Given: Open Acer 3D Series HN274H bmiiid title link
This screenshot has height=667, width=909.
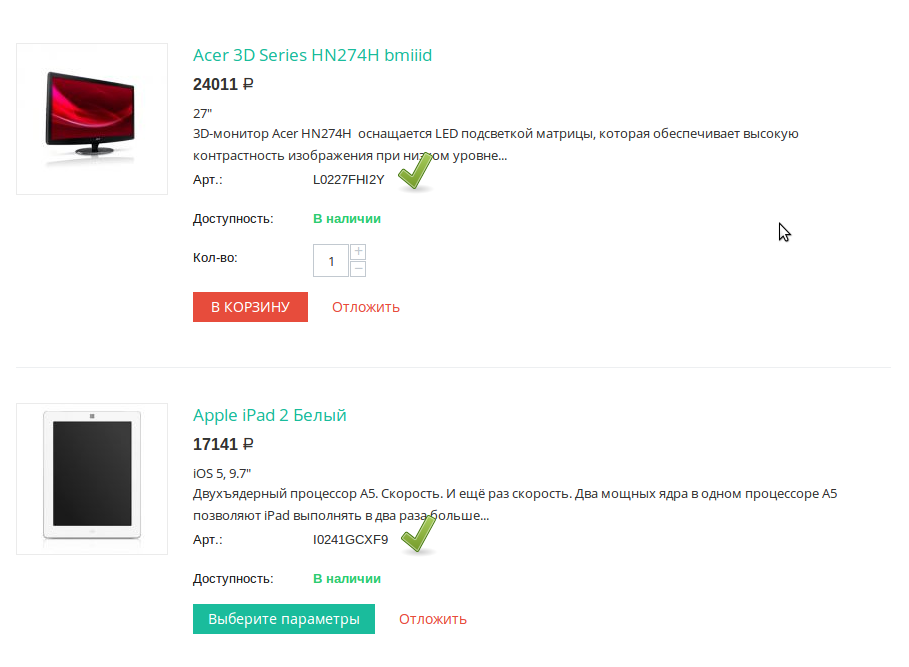Looking at the screenshot, I should pyautogui.click(x=312, y=55).
